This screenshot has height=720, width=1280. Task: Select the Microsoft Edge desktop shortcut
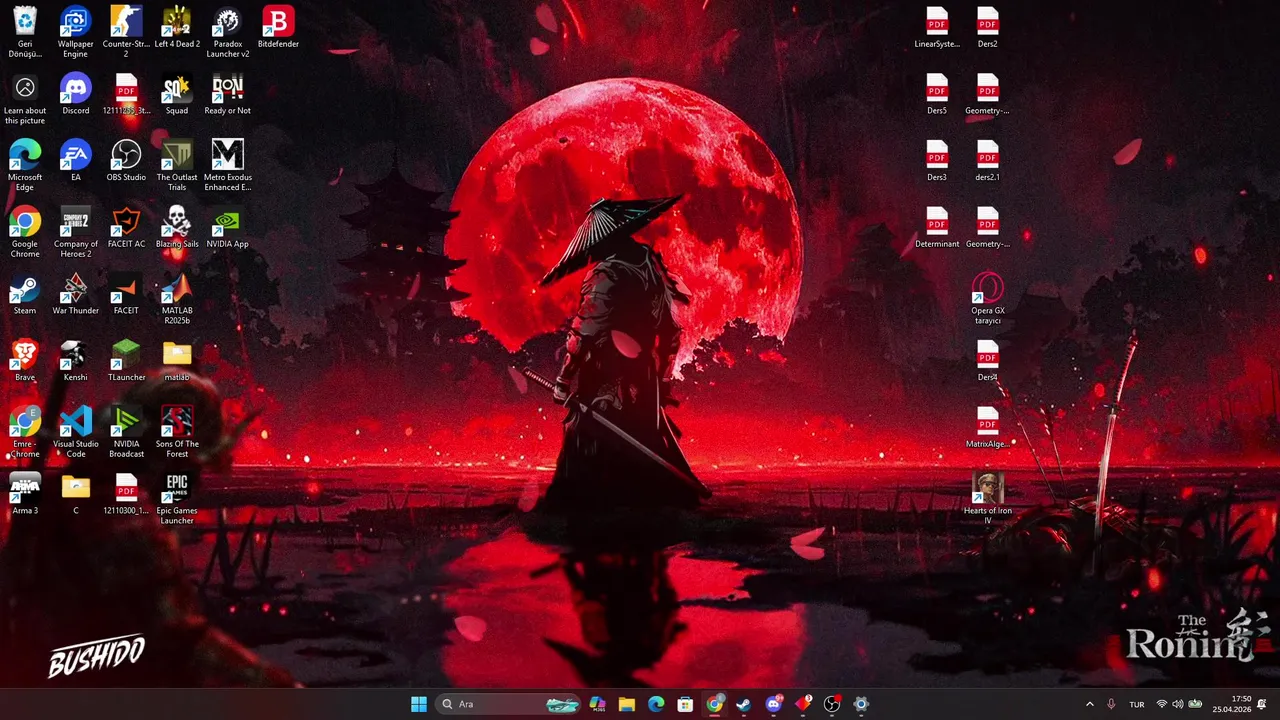coord(25,166)
